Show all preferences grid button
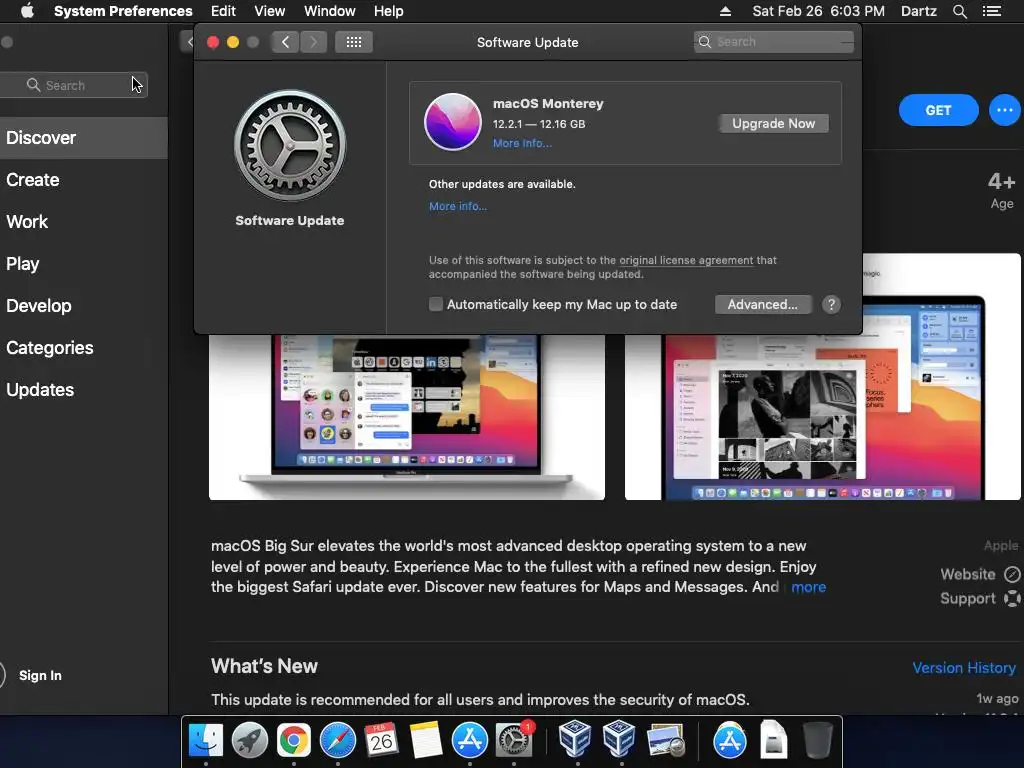1024x768 pixels. [x=353, y=42]
